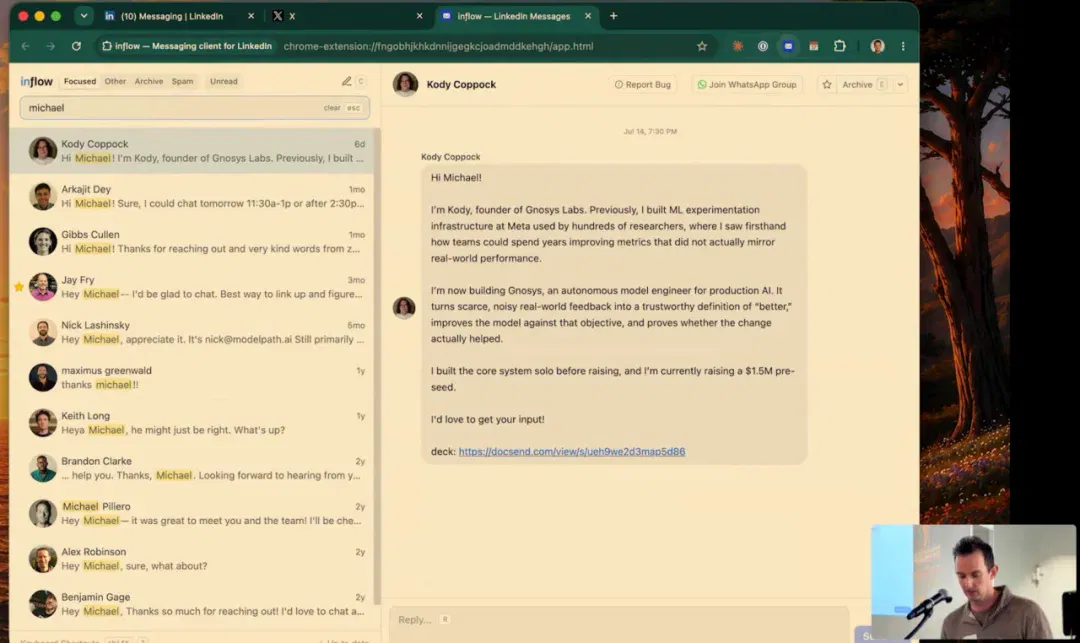Go forward in browser history
1080x643 pixels.
pyautogui.click(x=50, y=46)
